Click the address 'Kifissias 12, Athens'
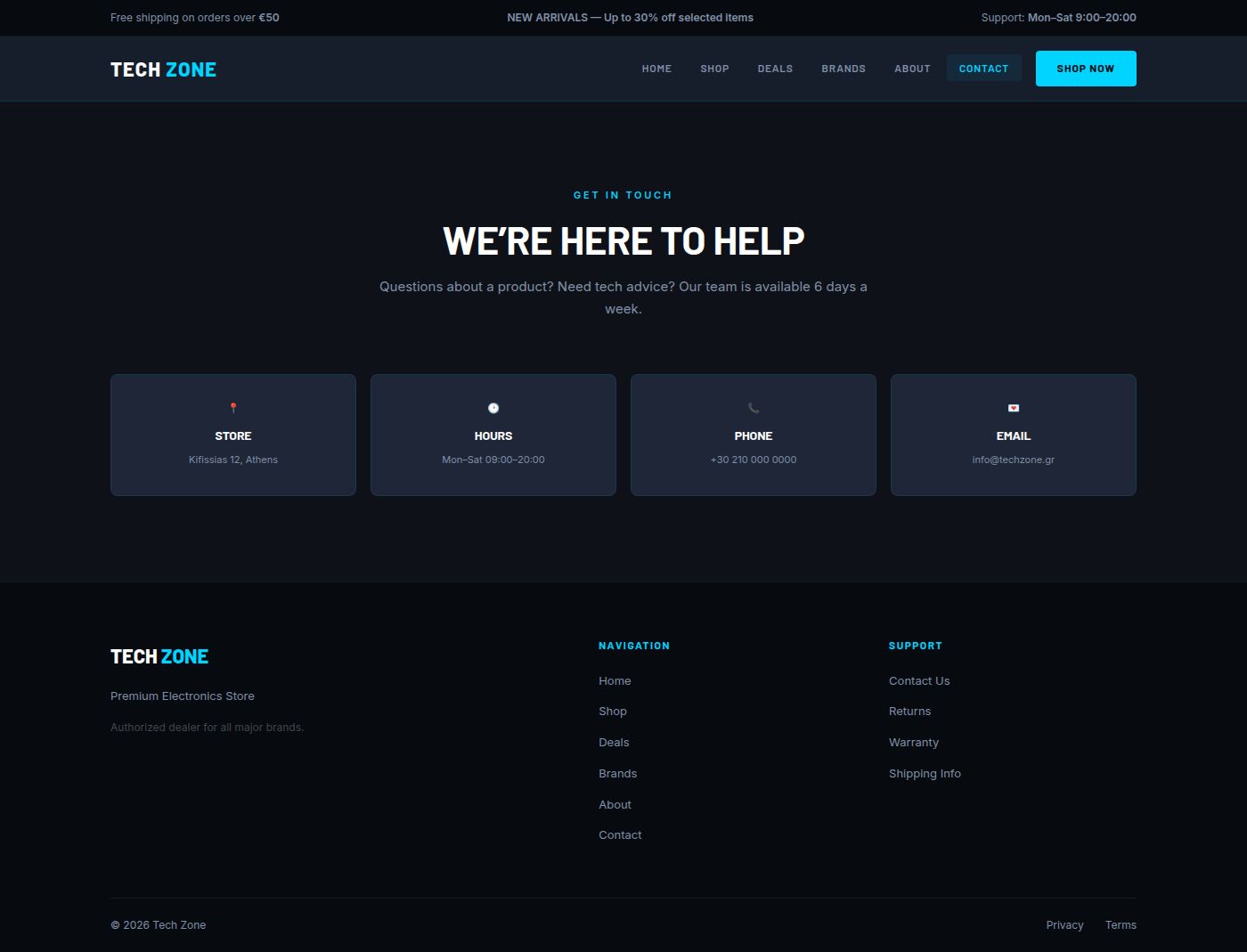This screenshot has height=952, width=1247. point(233,460)
